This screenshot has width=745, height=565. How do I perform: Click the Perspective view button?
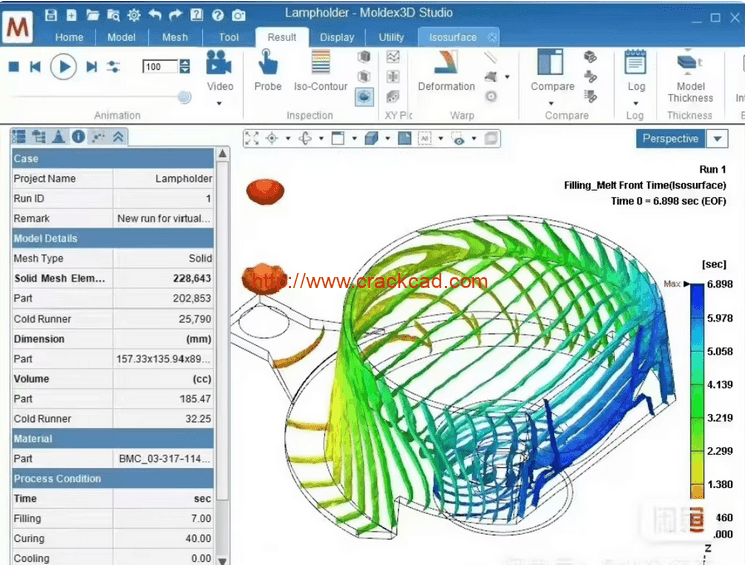(670, 138)
